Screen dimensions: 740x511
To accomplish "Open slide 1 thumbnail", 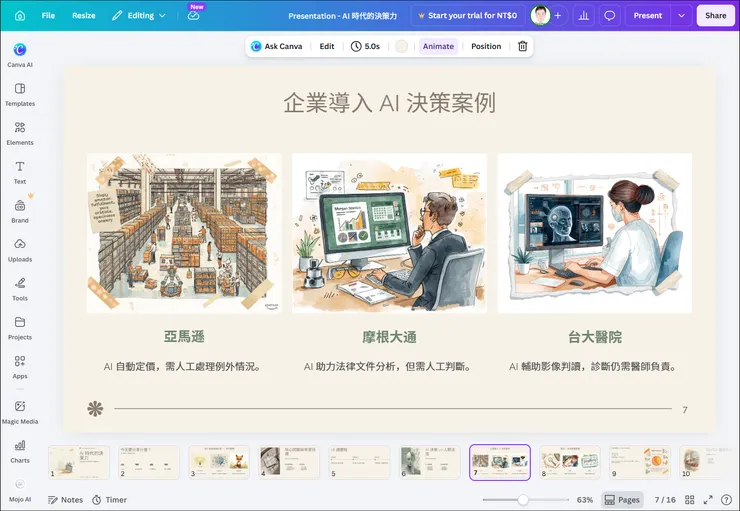I will tap(79, 462).
